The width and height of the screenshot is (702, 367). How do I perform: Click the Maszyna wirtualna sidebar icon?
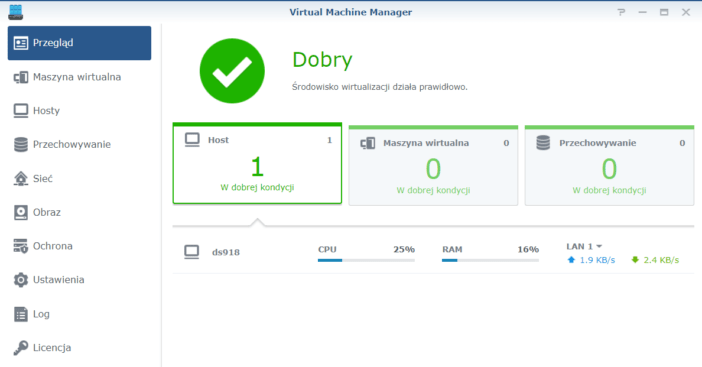(x=21, y=77)
